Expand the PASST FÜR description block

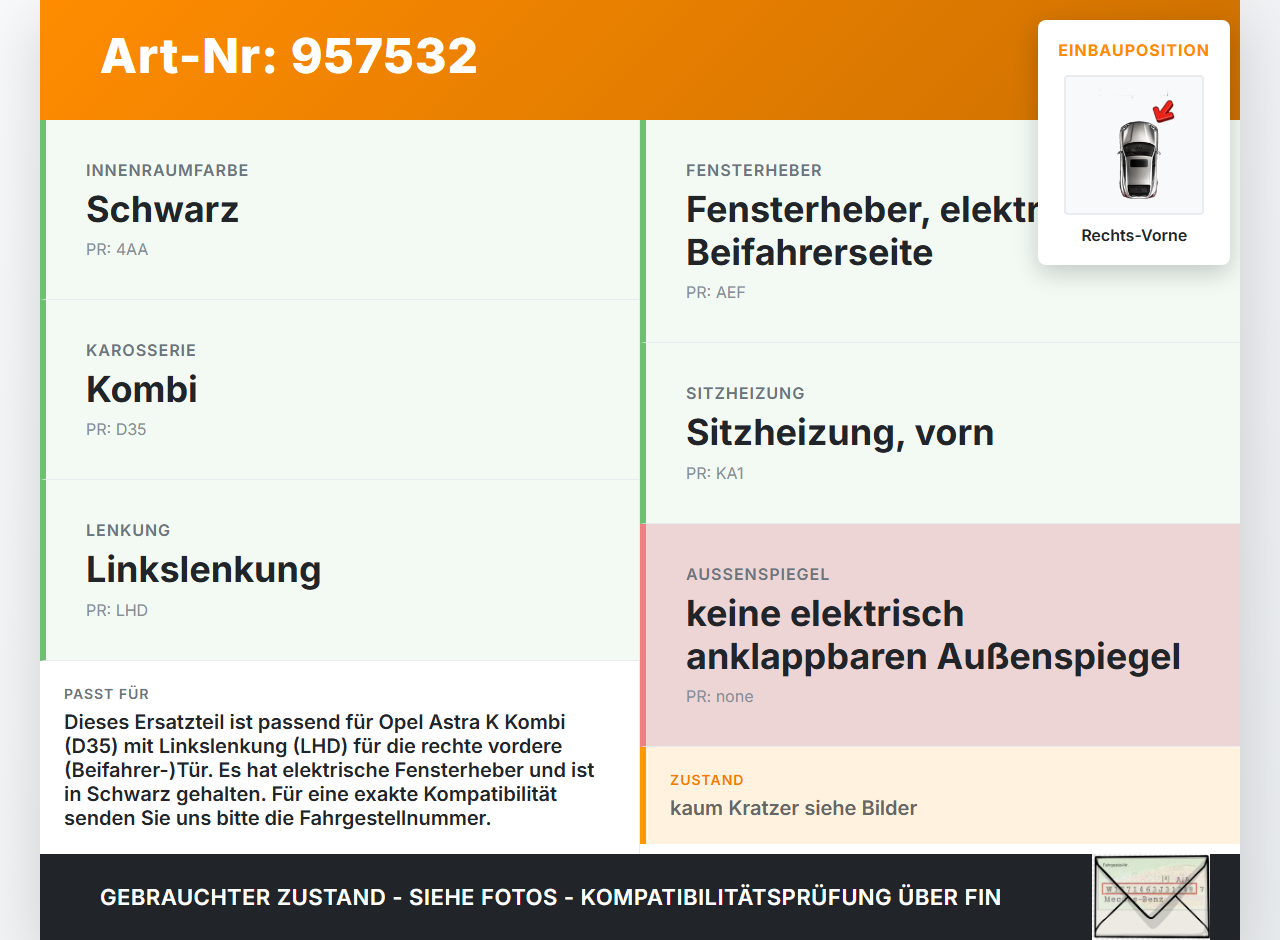(330, 760)
